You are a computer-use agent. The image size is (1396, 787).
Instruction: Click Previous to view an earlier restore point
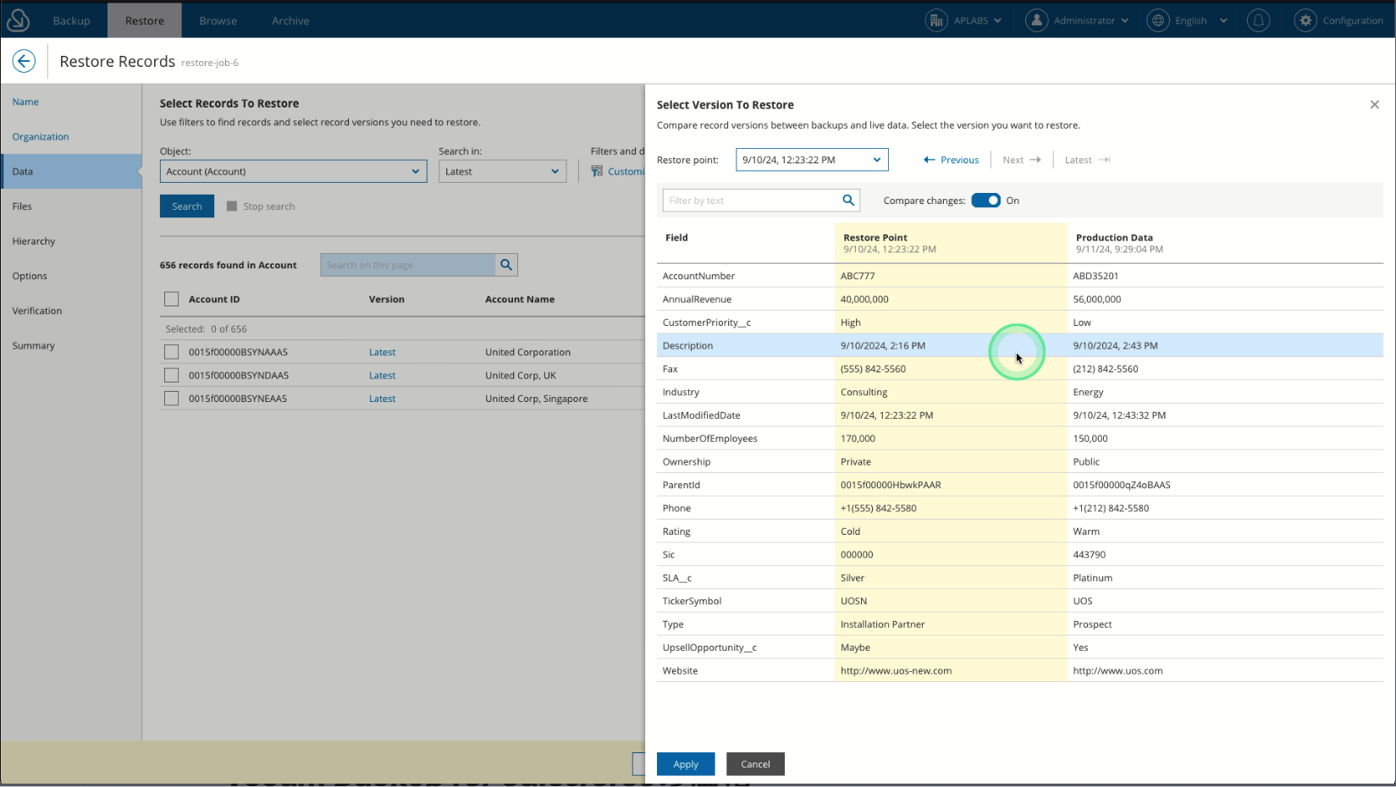[x=949, y=159]
